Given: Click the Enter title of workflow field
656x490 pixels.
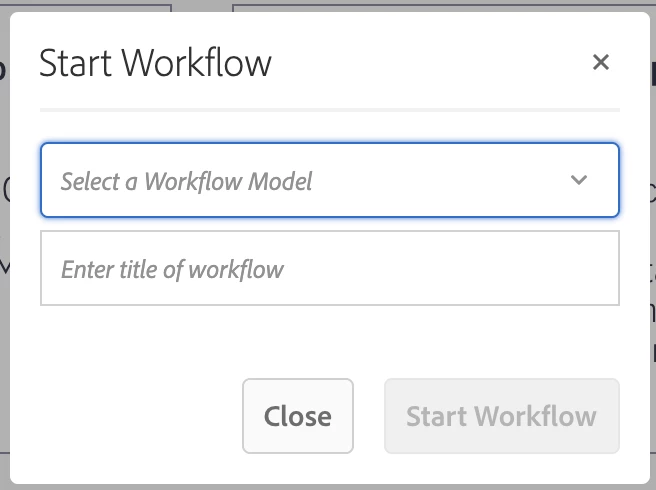Looking at the screenshot, I should coord(329,269).
